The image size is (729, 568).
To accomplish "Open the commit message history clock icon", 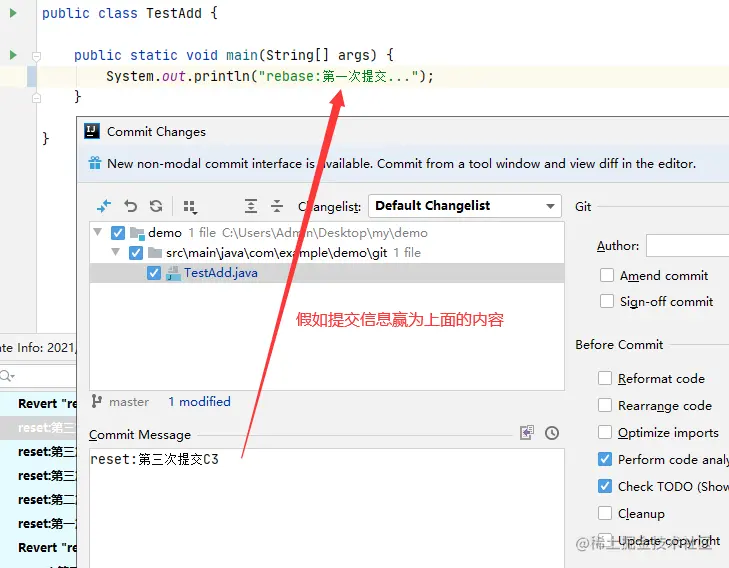I will (x=552, y=433).
